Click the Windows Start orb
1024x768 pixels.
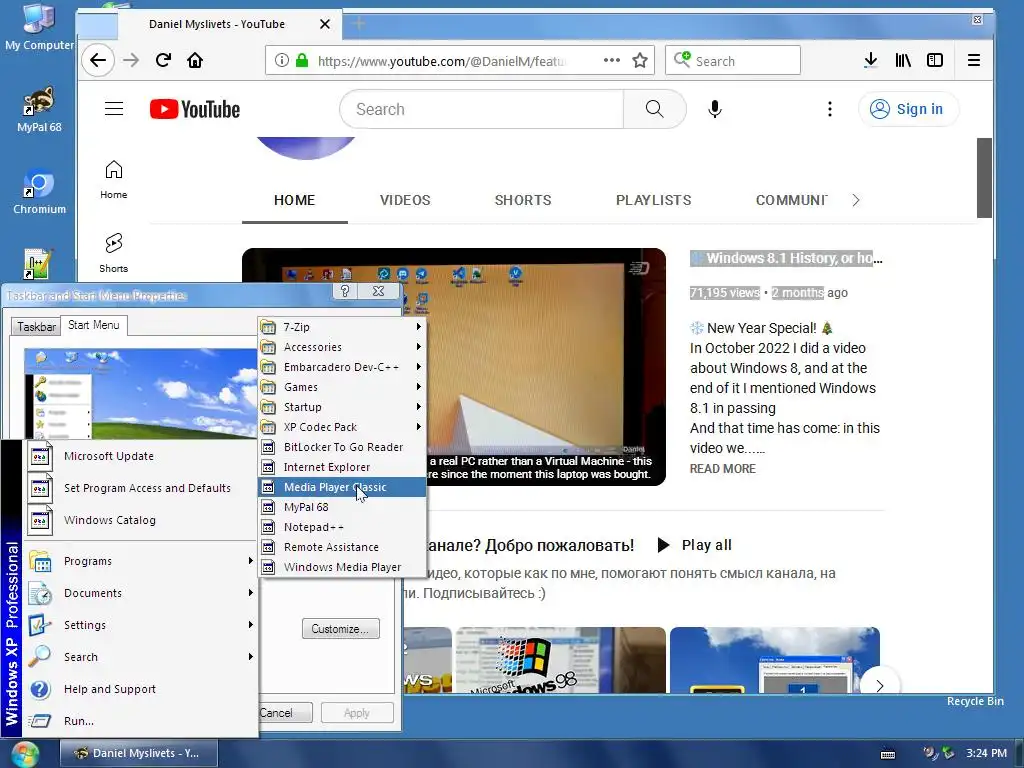(24, 754)
